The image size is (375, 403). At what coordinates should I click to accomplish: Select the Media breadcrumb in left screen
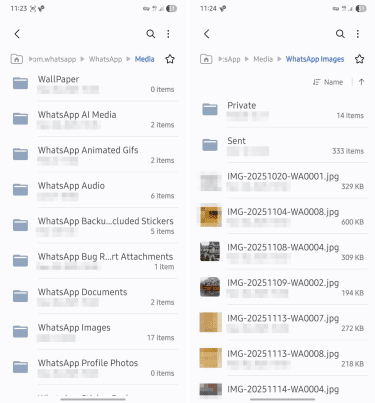pos(144,59)
